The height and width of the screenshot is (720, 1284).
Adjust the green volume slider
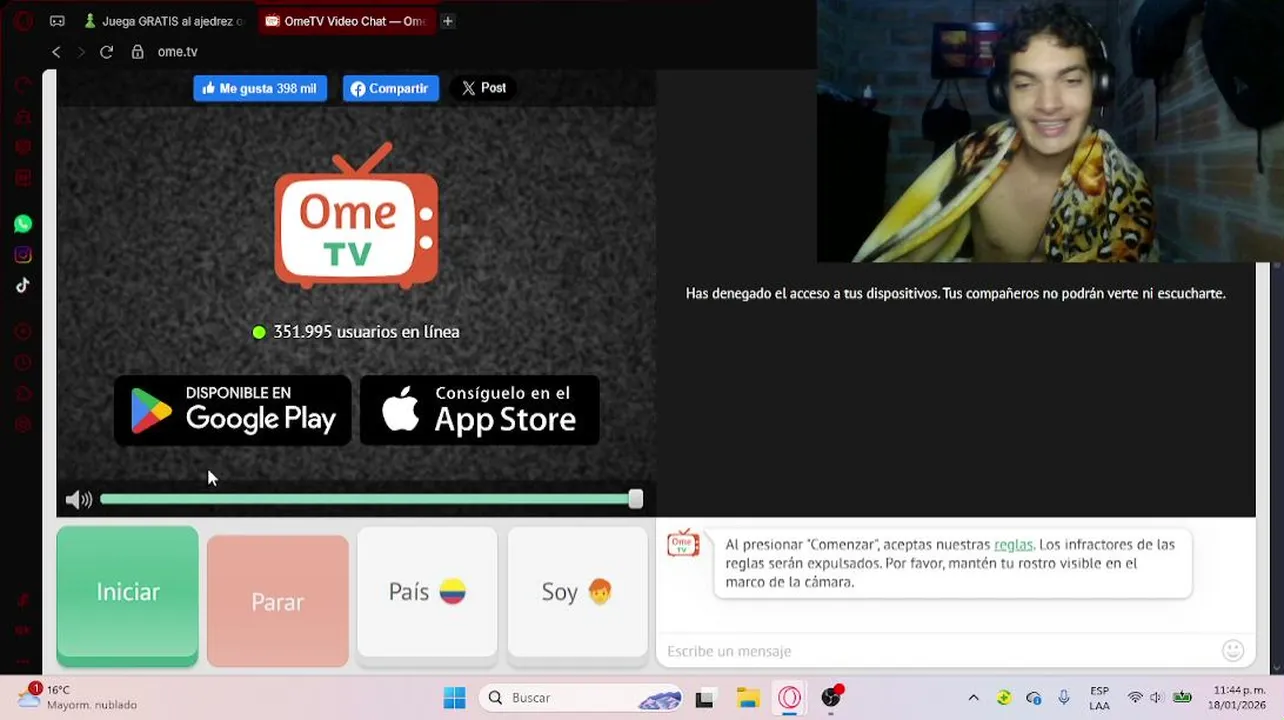click(x=368, y=499)
